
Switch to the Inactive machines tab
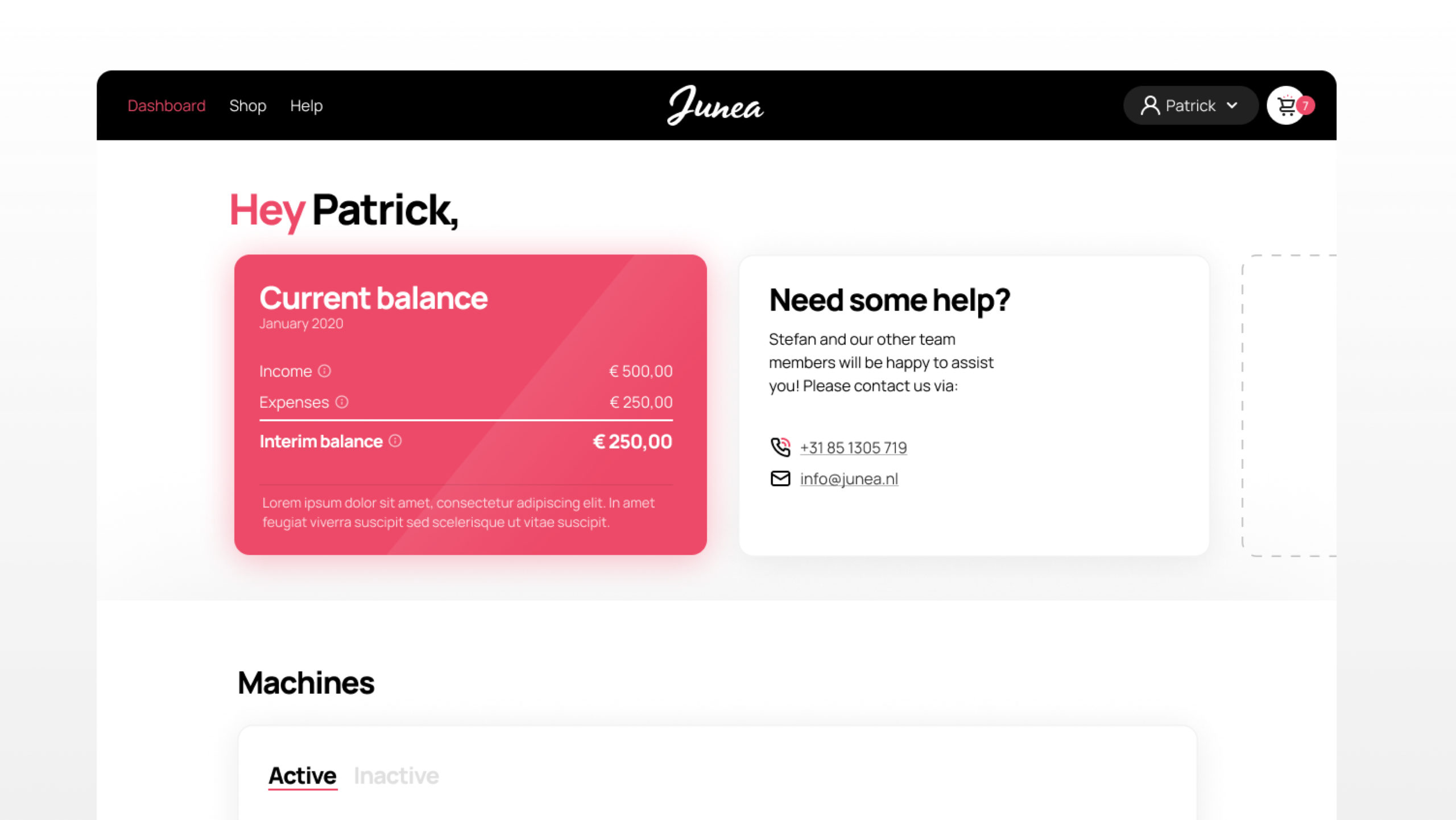pyautogui.click(x=396, y=776)
